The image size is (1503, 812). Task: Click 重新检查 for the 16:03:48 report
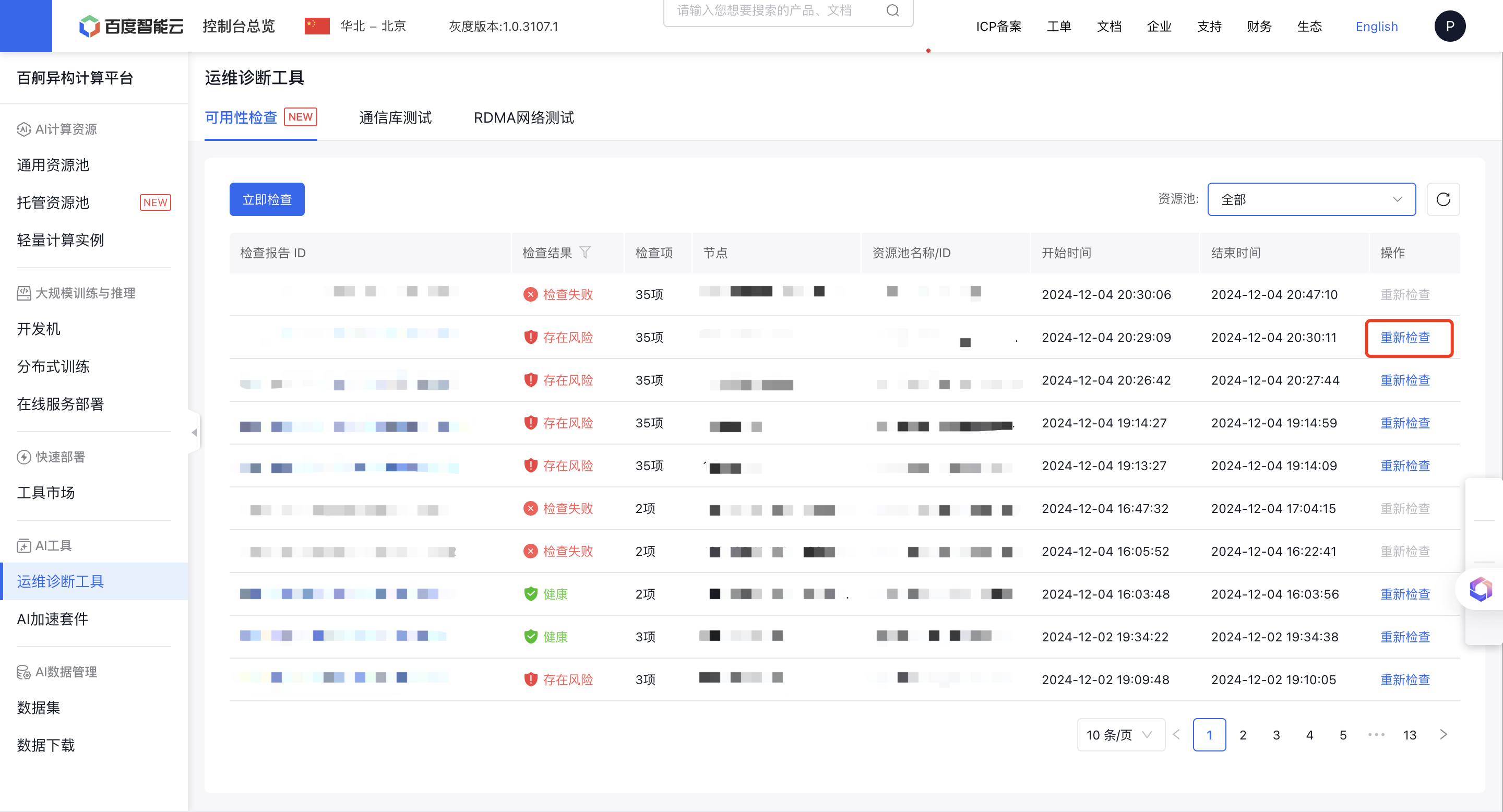pos(1405,594)
